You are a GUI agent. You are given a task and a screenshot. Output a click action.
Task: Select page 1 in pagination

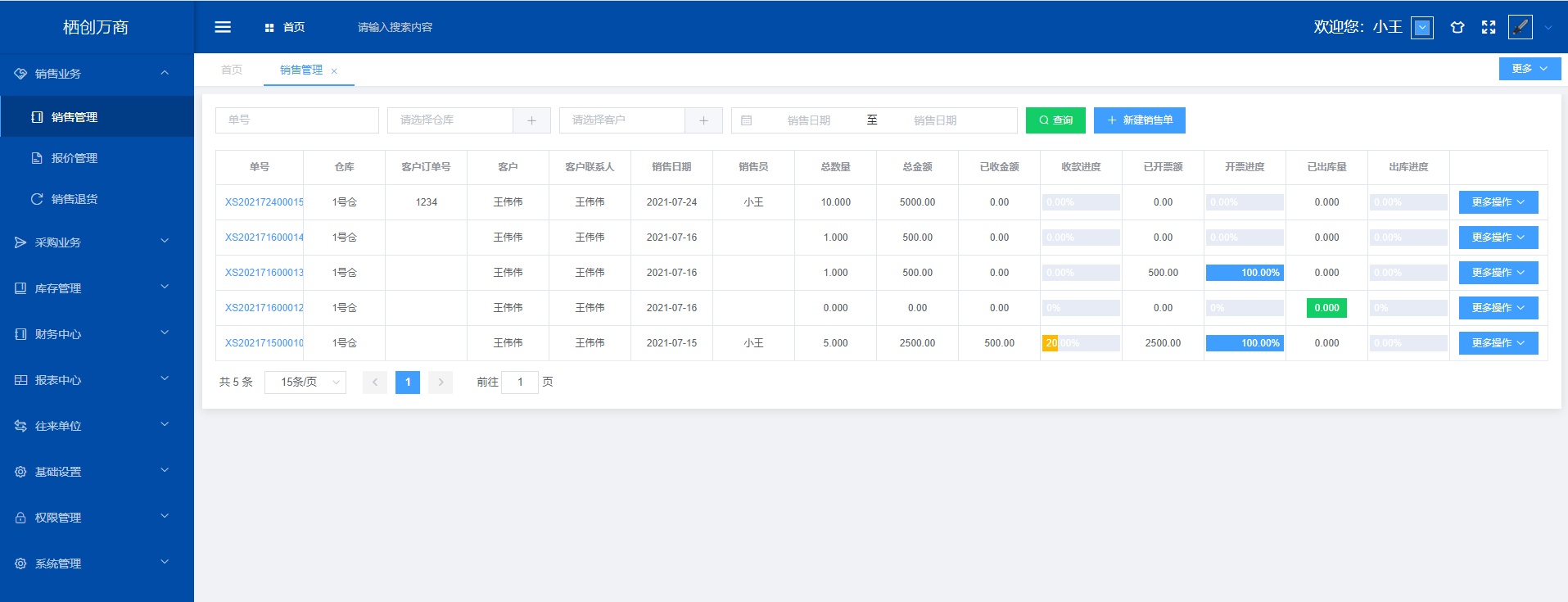[408, 382]
